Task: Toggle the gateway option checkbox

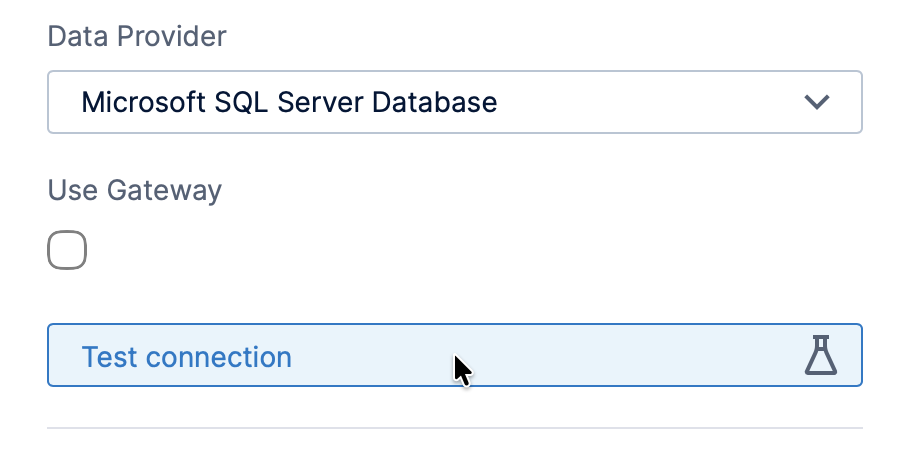Action: pyautogui.click(x=67, y=250)
